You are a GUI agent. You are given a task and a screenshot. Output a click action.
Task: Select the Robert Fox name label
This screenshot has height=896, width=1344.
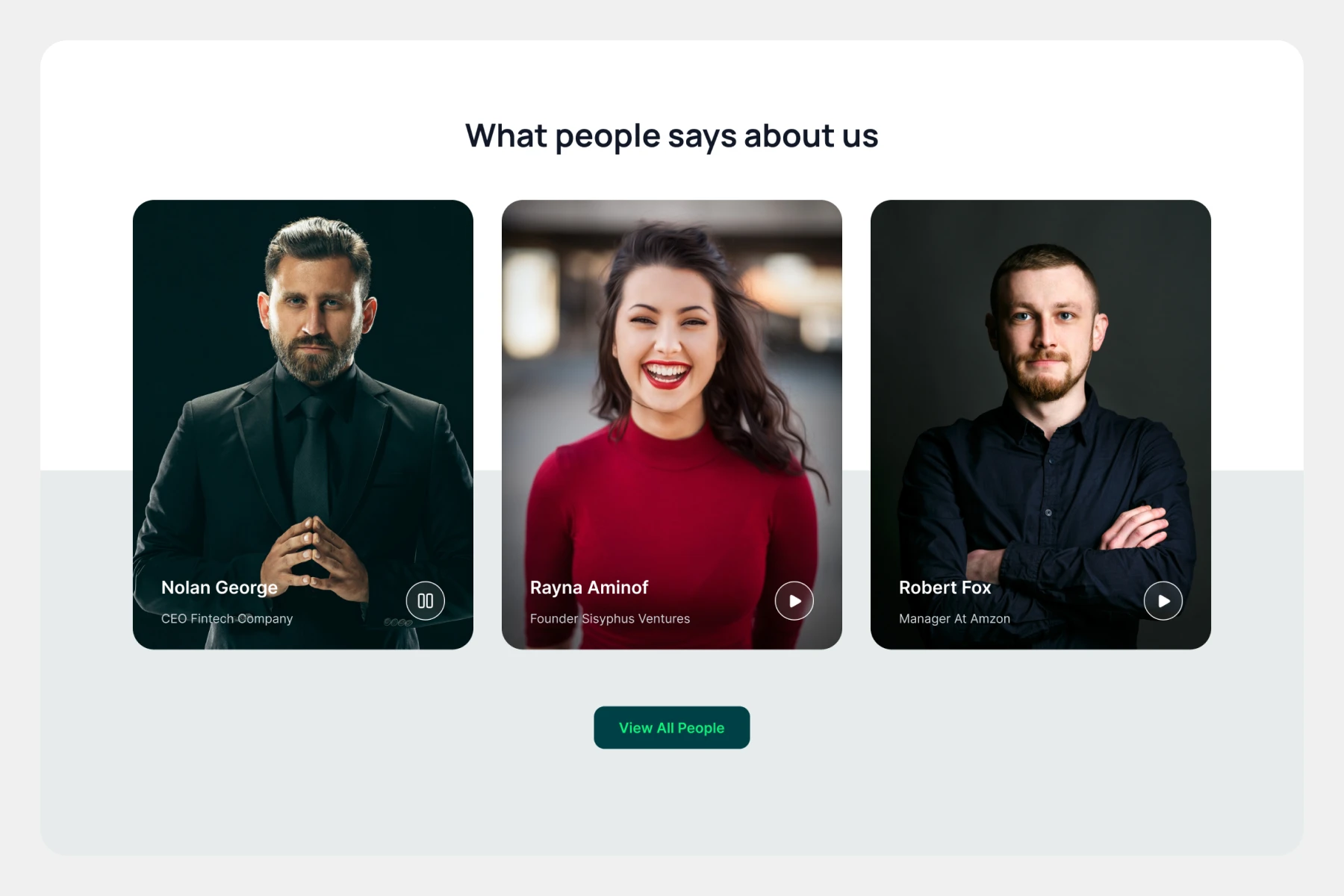coord(945,588)
